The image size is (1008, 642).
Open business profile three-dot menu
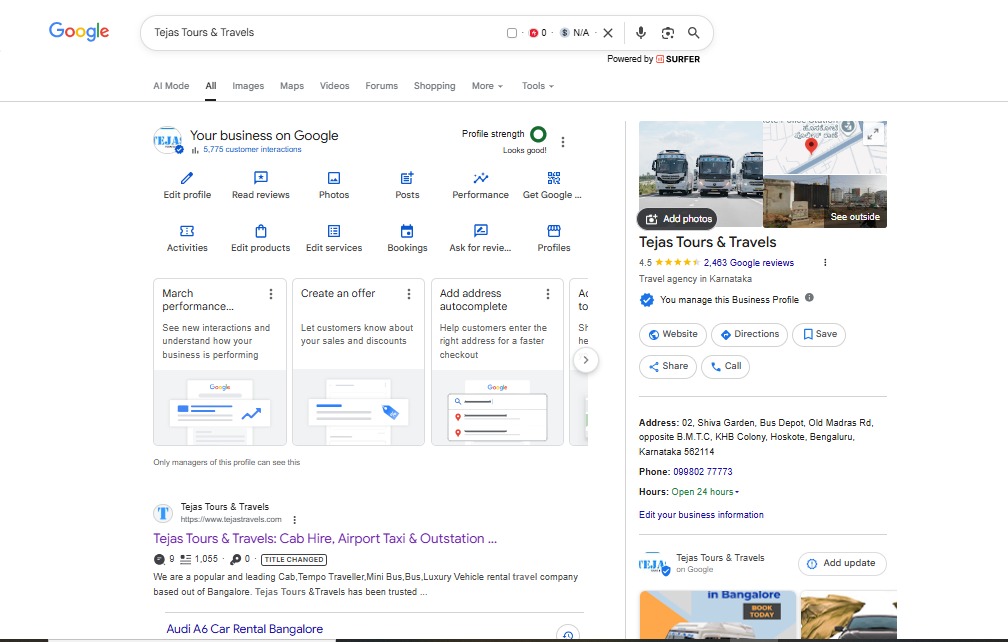point(562,142)
